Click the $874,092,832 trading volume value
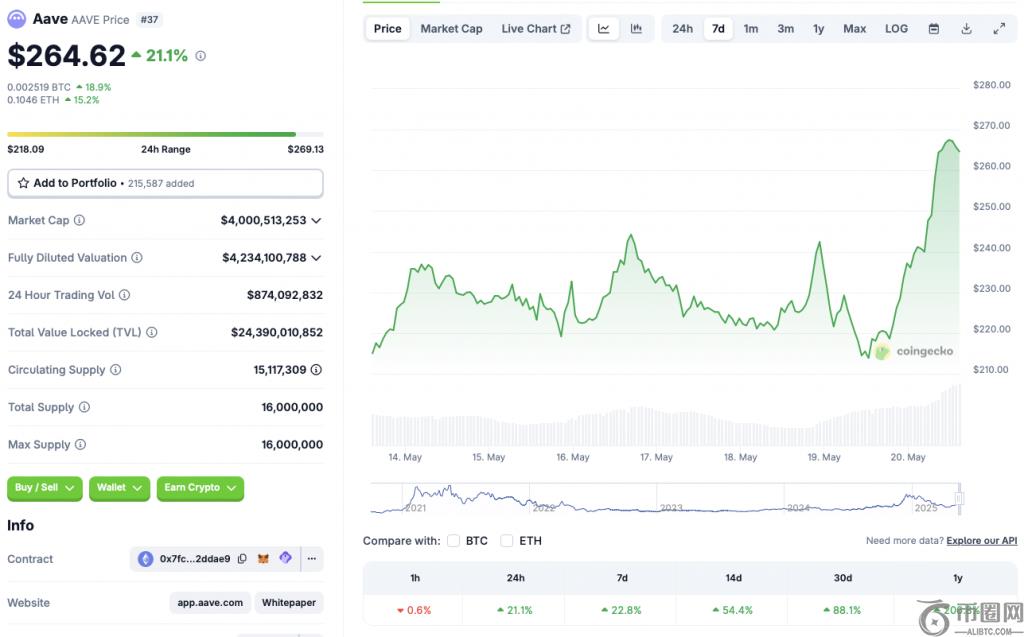The width and height of the screenshot is (1024, 637). tap(285, 295)
